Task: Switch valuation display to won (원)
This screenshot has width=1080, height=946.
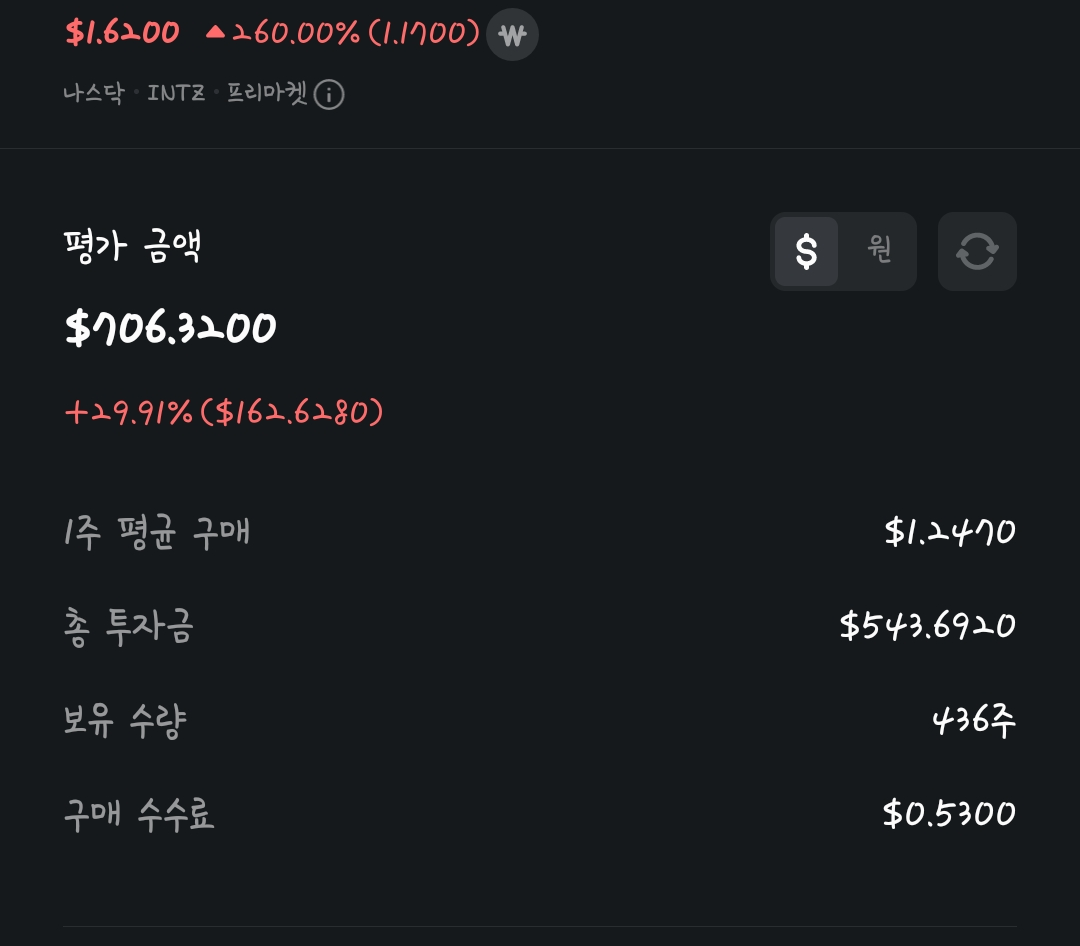Action: pyautogui.click(x=879, y=251)
